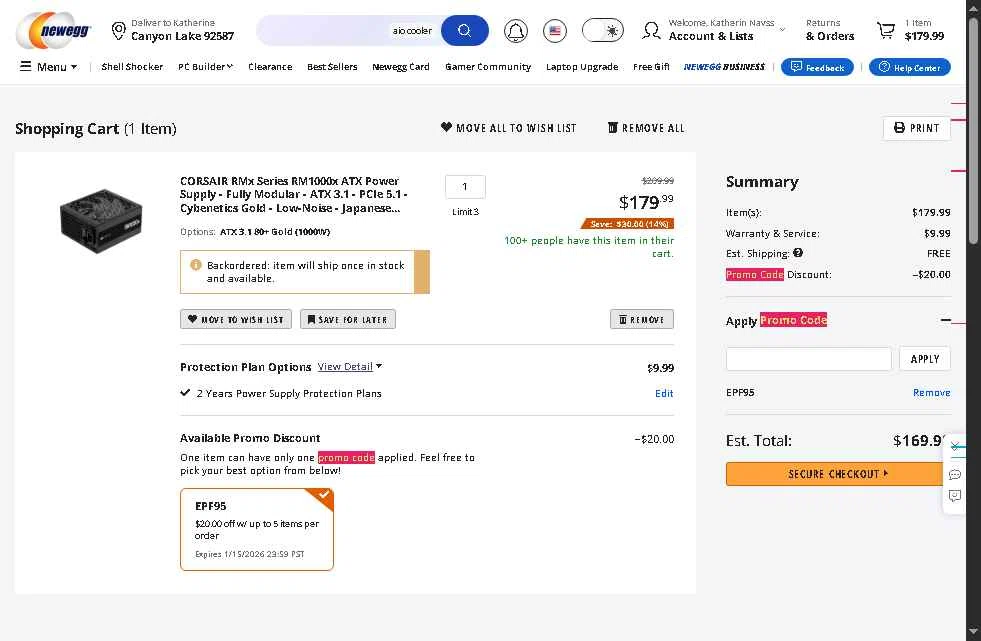
Task: Click the search magnifier button
Action: point(464,31)
